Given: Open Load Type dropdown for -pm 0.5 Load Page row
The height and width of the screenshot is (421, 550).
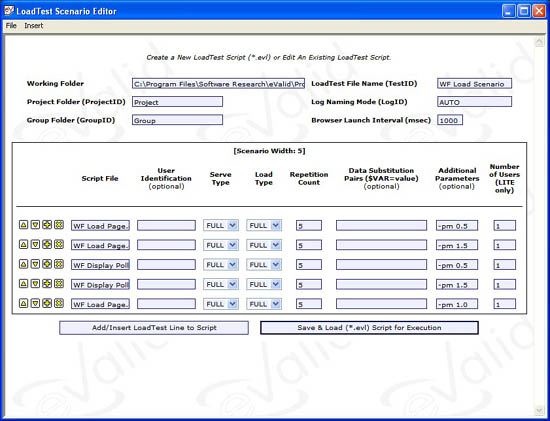Looking at the screenshot, I should coord(264,226).
